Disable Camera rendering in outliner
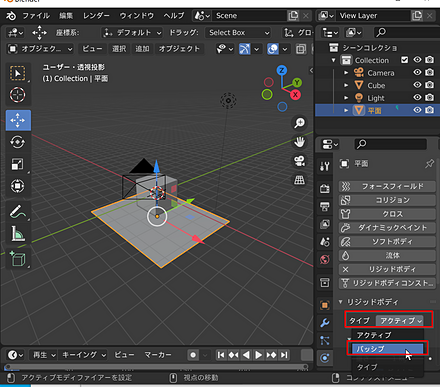Image resolution: width=440 pixels, height=387 pixels. pyautogui.click(x=430, y=72)
